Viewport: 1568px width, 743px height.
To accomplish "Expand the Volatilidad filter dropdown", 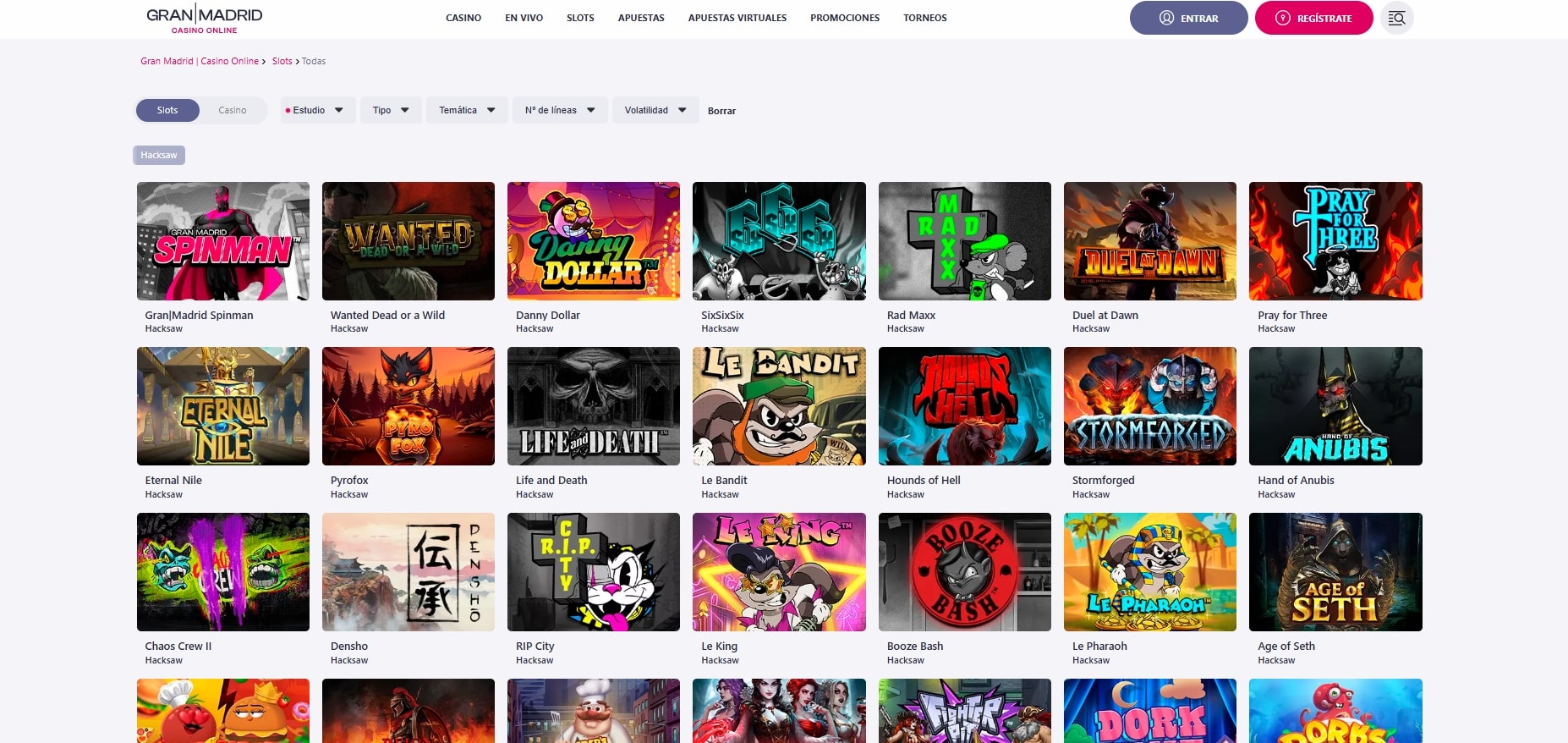I will (655, 110).
